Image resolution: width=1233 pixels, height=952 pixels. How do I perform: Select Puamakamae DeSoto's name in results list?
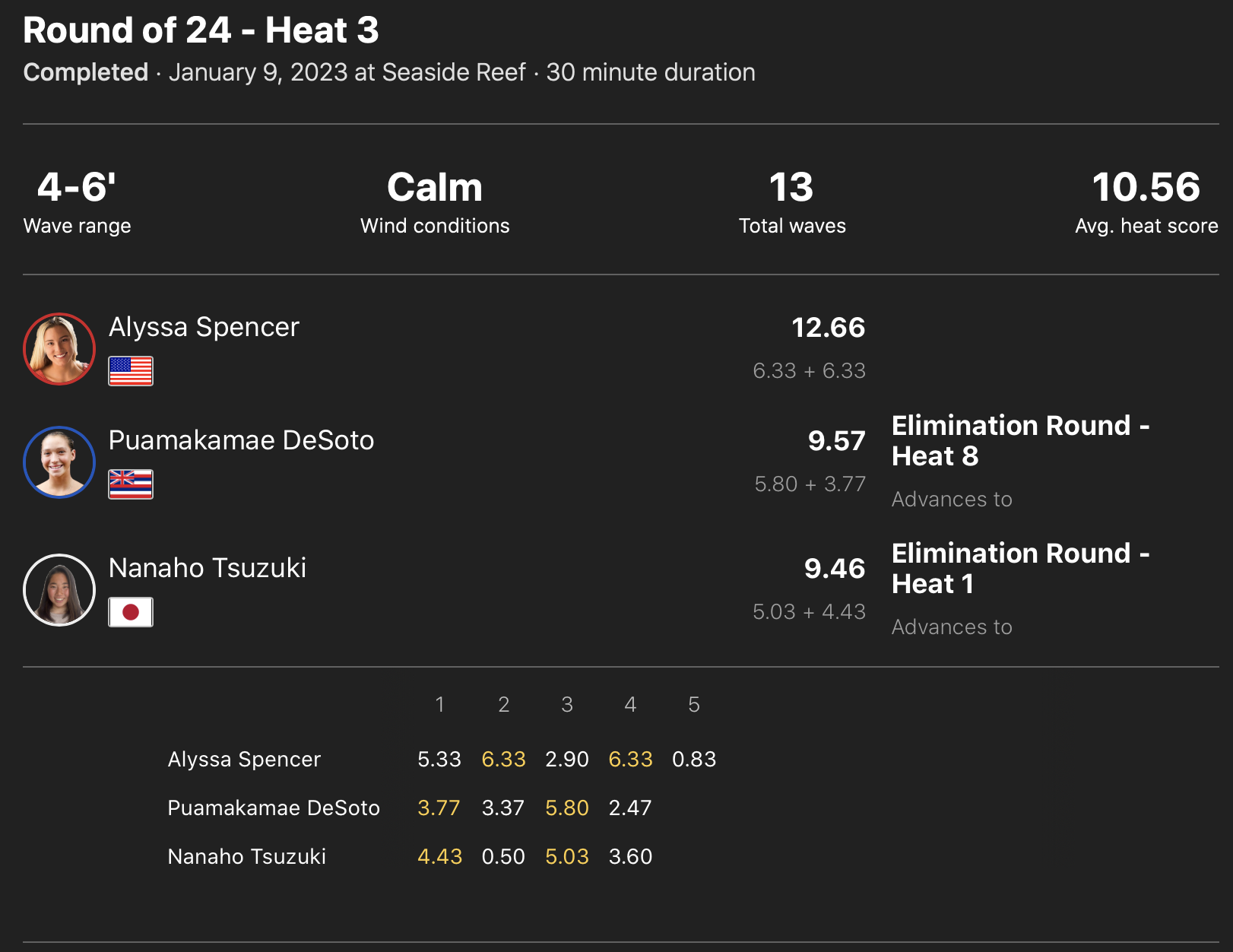241,440
